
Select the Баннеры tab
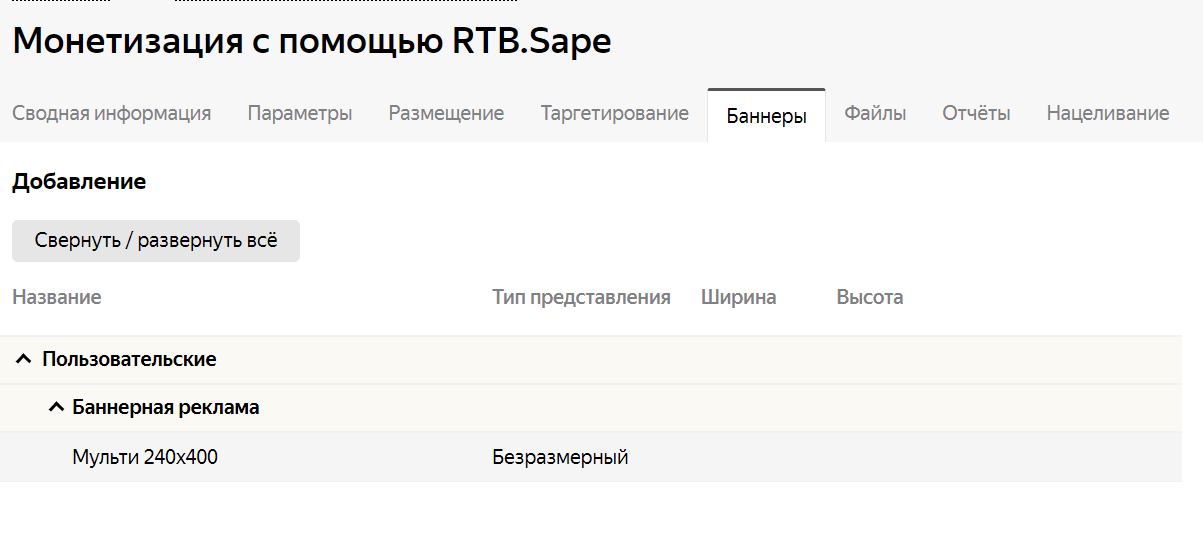tap(767, 116)
